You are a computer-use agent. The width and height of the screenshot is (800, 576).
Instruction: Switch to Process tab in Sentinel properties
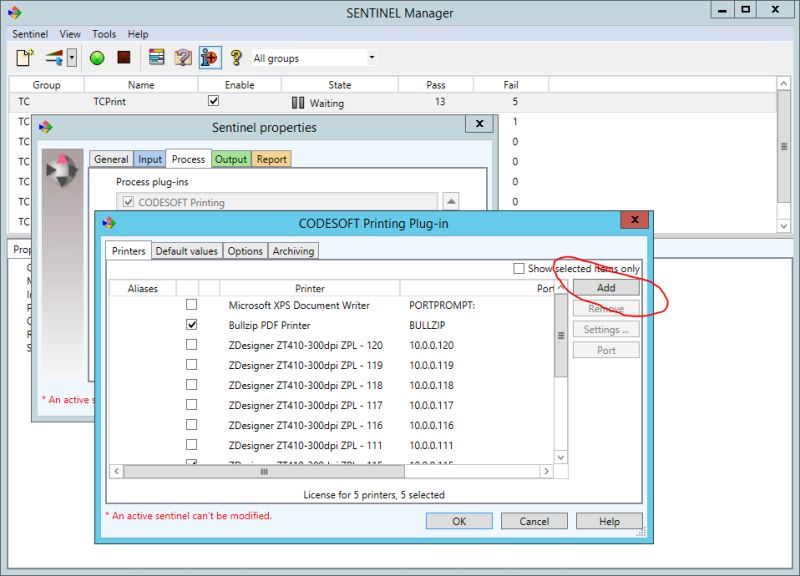188,159
